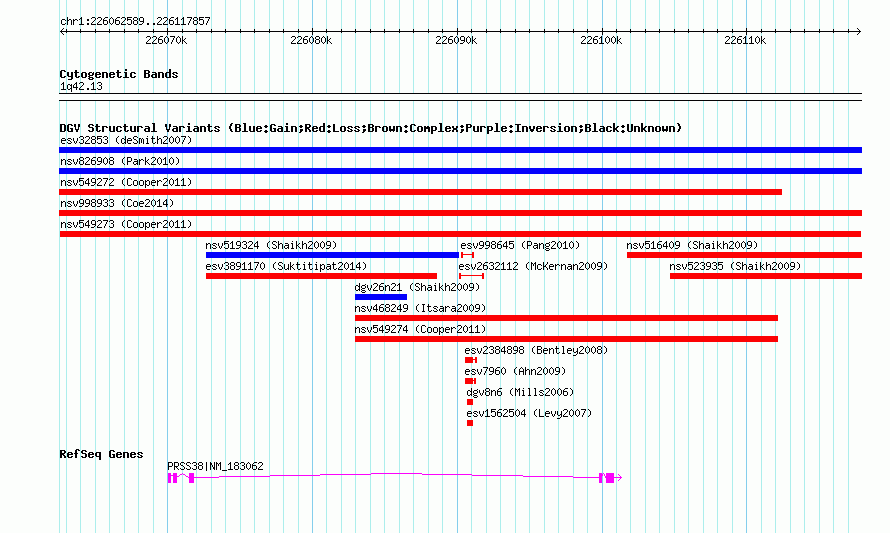The image size is (890, 533).
Task: Select the red nsv468249 loss bar
Action: click(x=566, y=318)
